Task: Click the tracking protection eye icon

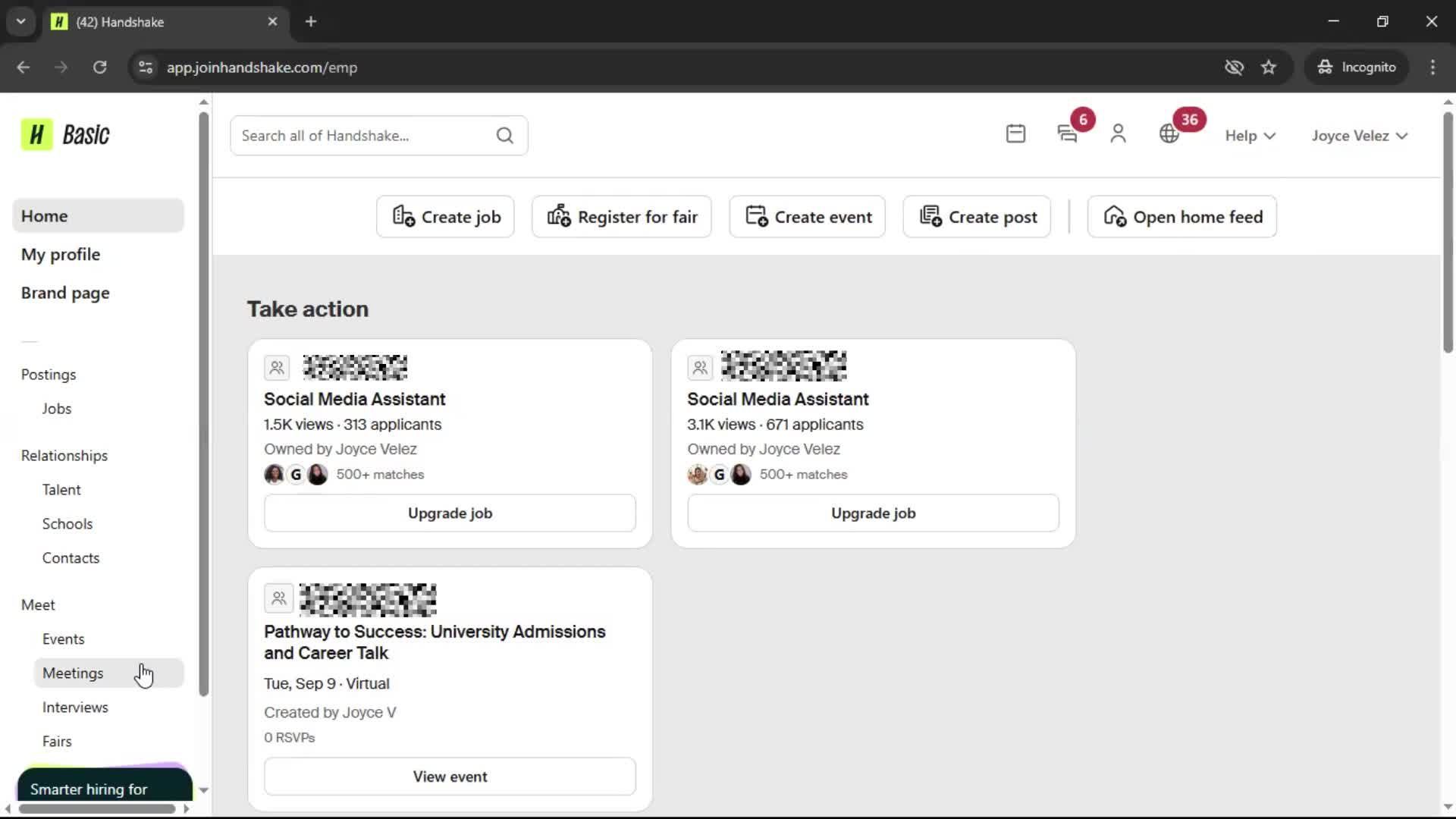Action: pos(1234,67)
